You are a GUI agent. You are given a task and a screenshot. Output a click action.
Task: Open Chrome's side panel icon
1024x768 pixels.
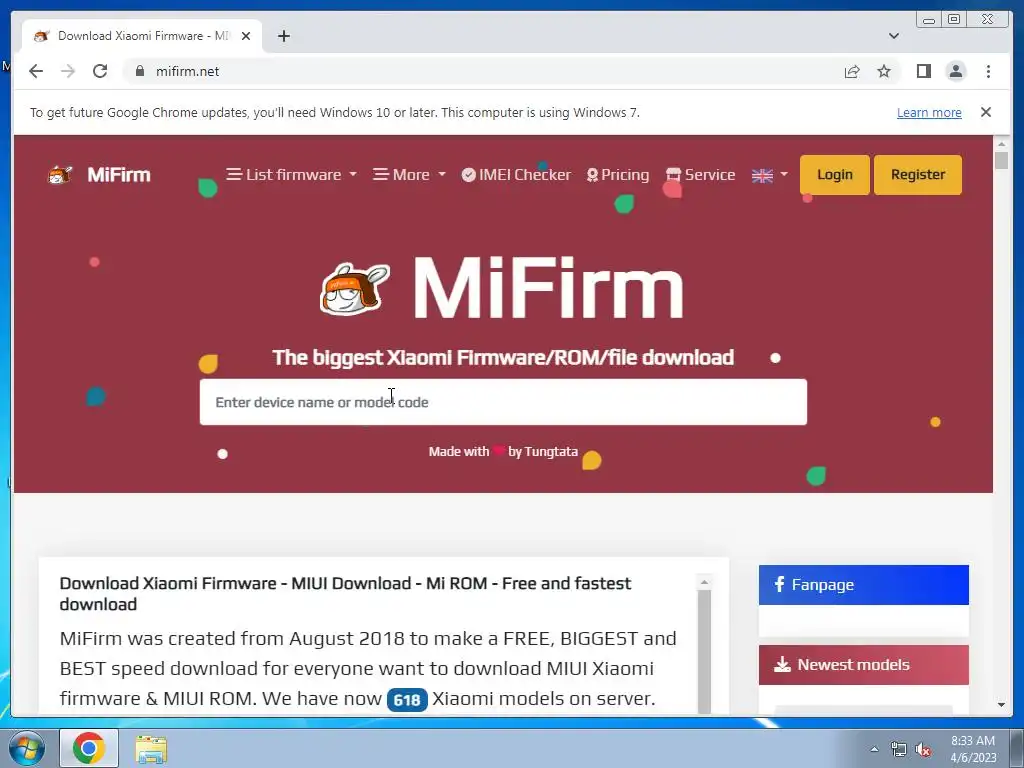pyautogui.click(x=923, y=71)
